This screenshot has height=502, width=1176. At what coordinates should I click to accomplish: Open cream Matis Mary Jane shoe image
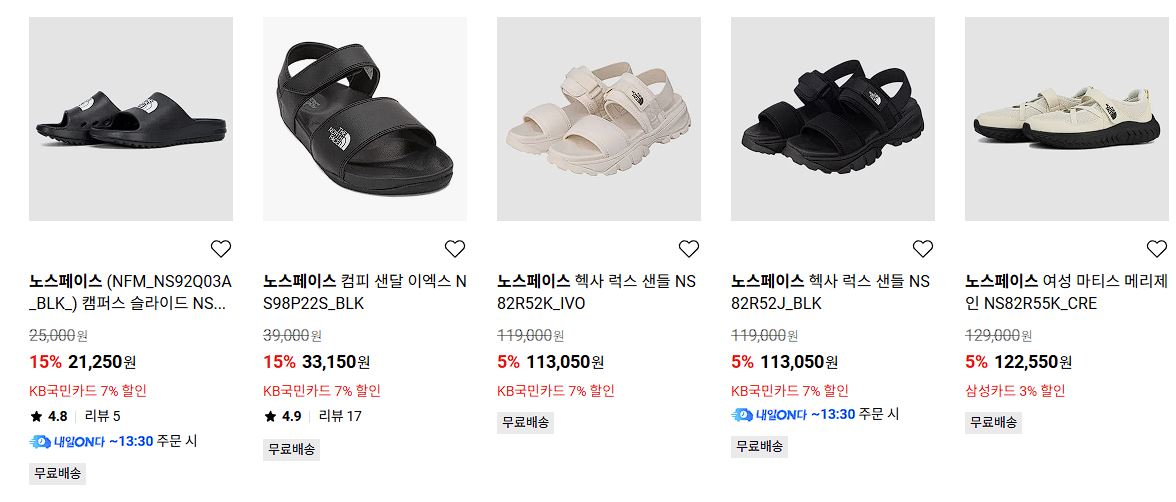1066,119
